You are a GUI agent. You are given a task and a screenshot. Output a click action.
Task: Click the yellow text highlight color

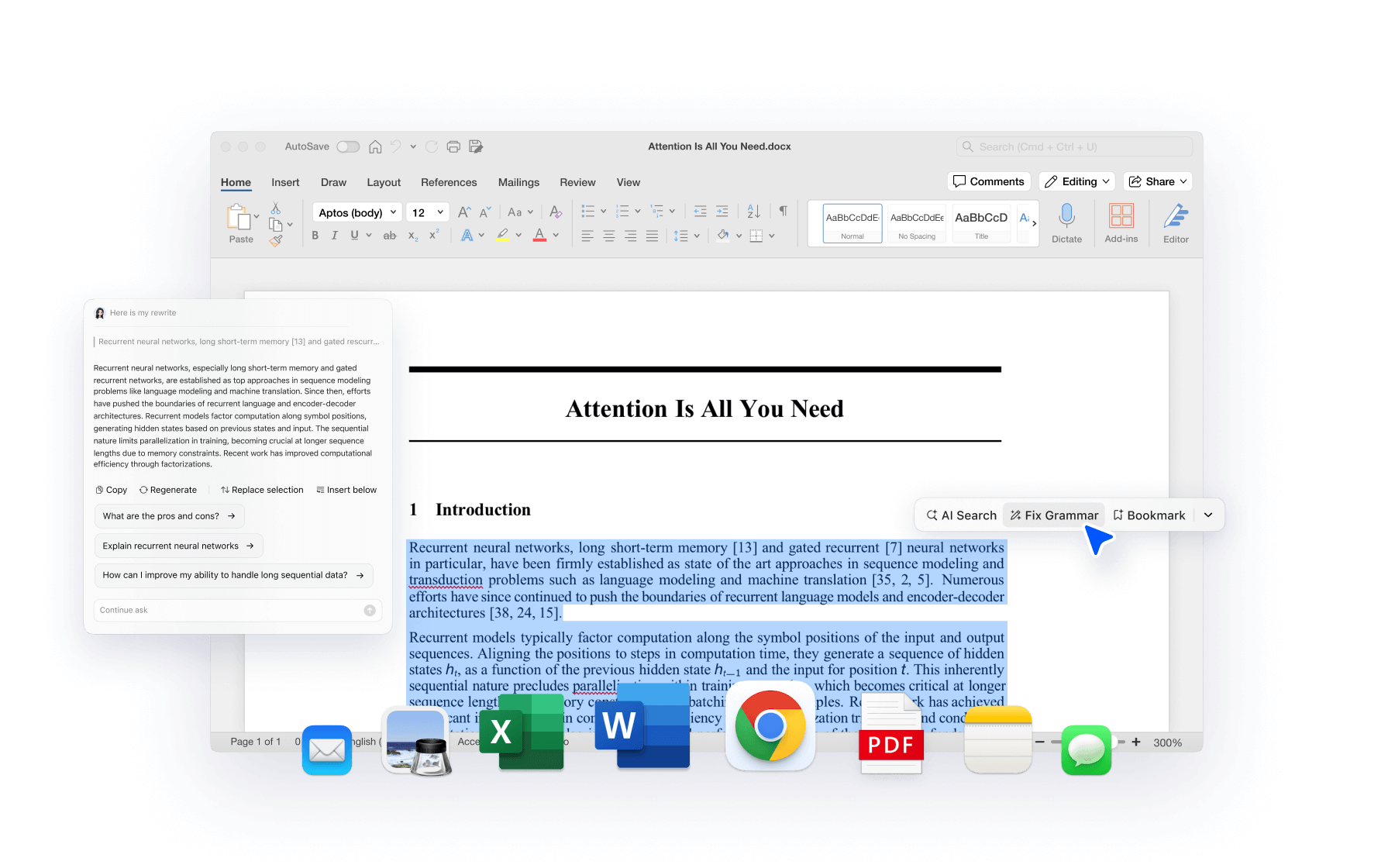coord(503,235)
